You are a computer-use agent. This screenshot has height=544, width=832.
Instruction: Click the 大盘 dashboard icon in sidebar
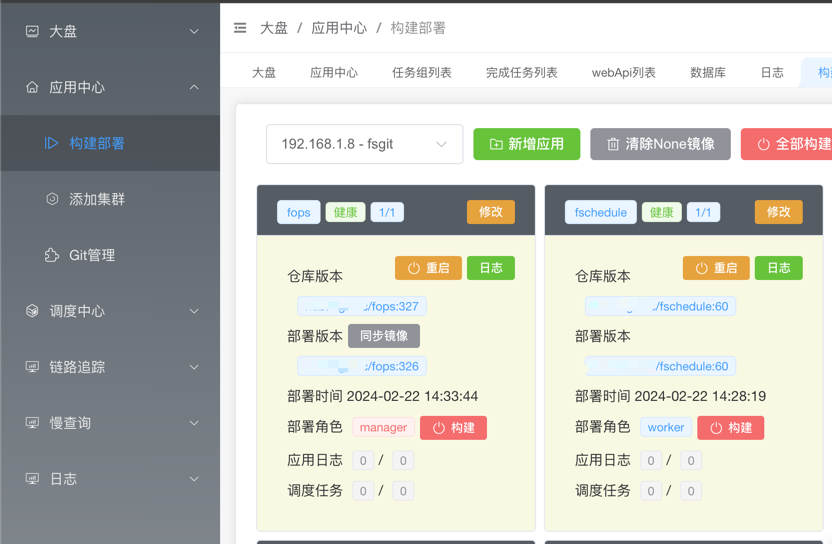[x=32, y=31]
